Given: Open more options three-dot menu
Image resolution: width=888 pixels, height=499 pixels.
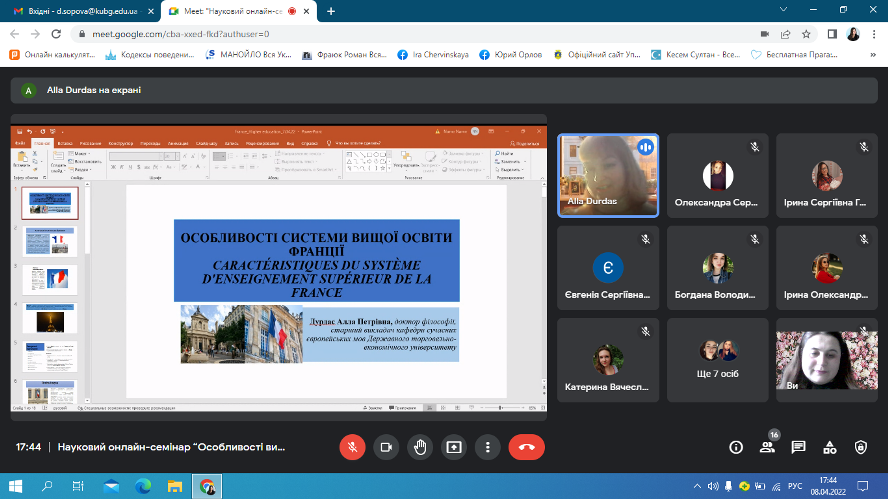Looking at the screenshot, I should [x=487, y=447].
